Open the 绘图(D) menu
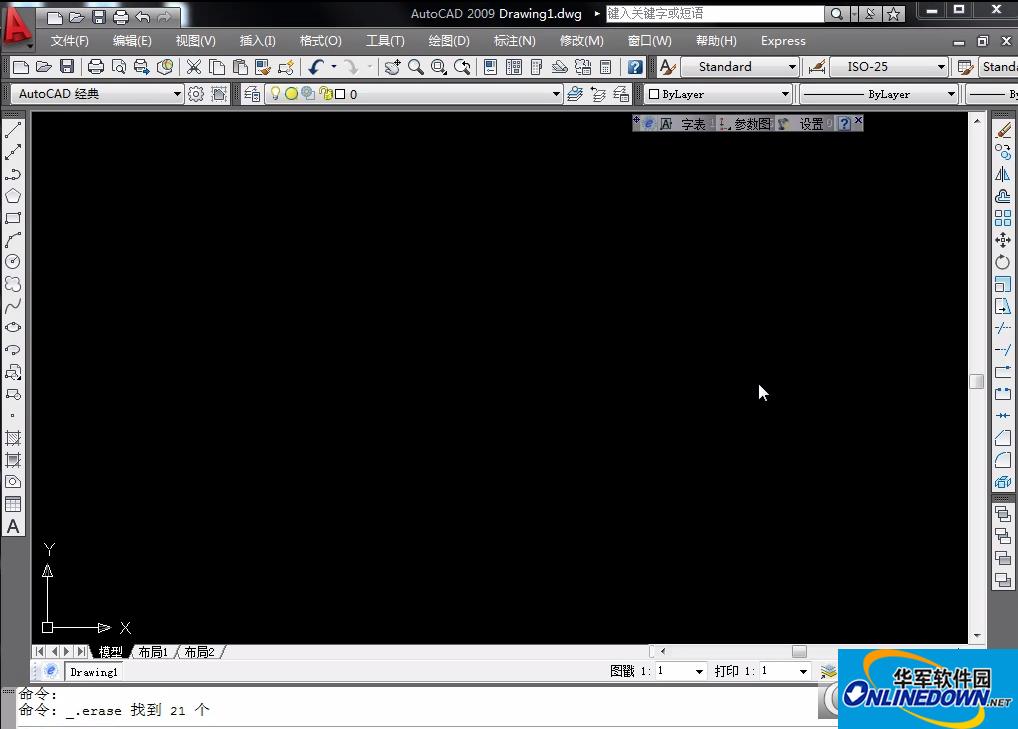 449,40
